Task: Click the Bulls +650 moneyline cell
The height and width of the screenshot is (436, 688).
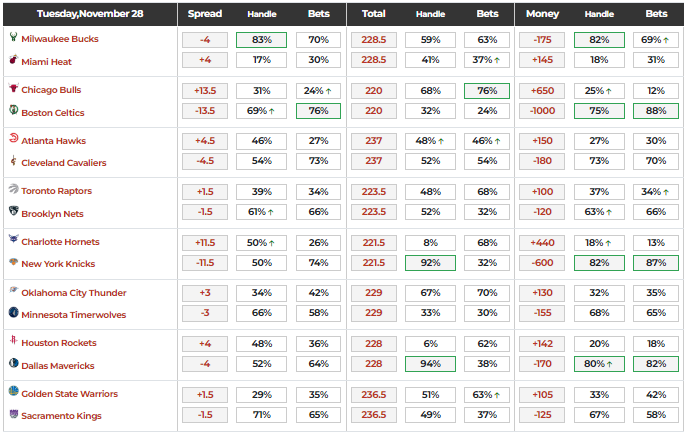Action: click(x=541, y=91)
